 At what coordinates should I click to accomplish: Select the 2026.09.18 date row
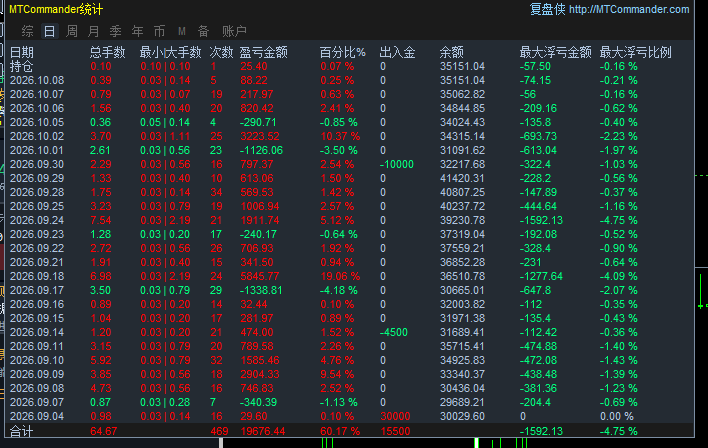click(x=350, y=276)
